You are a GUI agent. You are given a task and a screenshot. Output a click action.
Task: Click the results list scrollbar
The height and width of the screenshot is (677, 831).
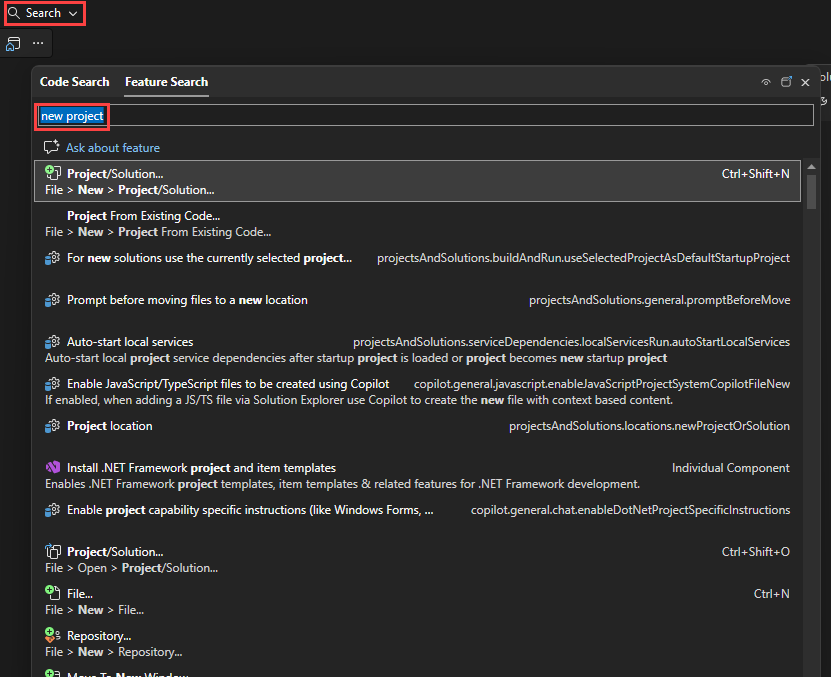pos(811,190)
